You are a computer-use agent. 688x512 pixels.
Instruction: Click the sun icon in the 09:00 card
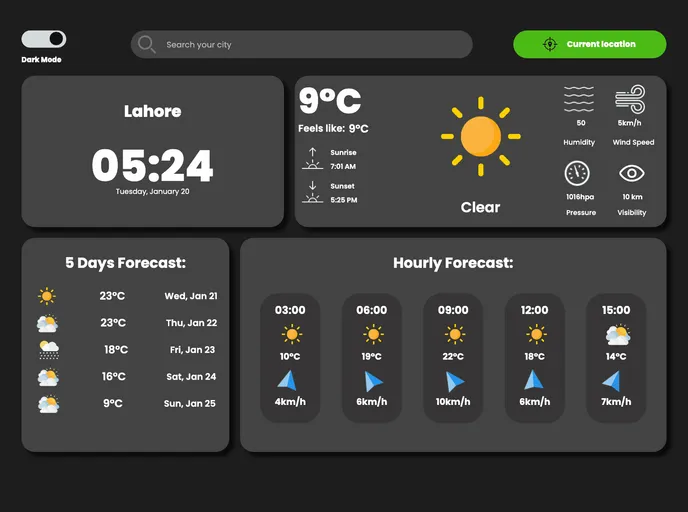pos(454,334)
